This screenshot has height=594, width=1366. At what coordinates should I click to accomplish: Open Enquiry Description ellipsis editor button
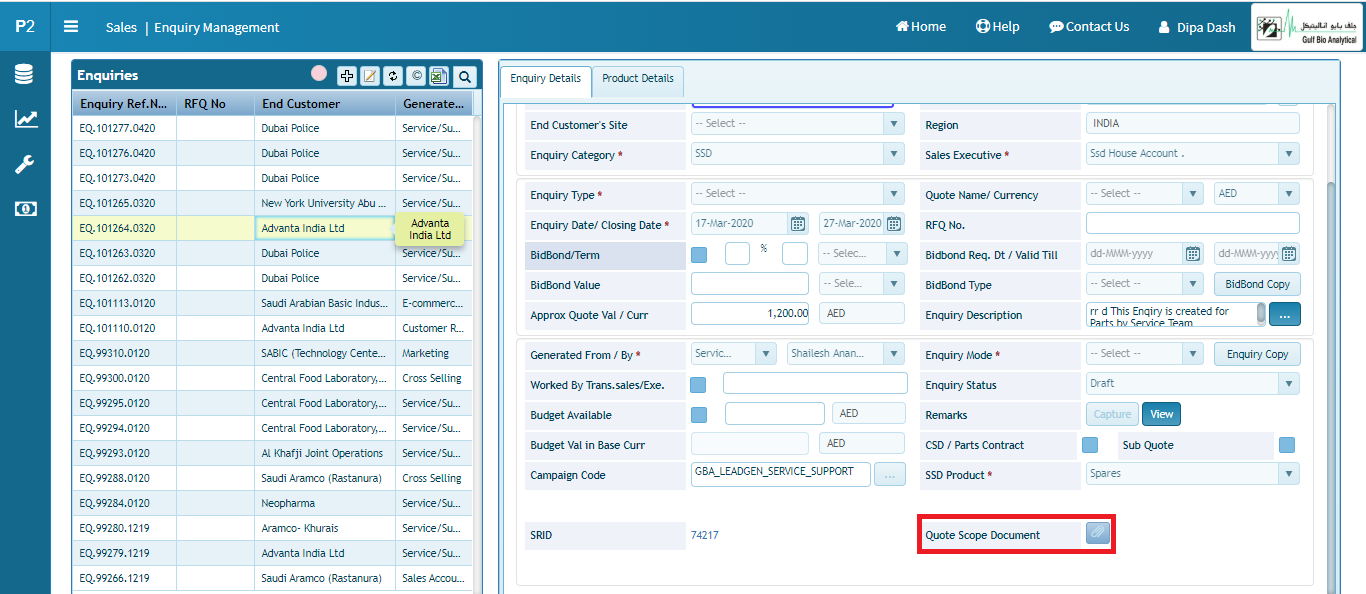pyautogui.click(x=1285, y=315)
